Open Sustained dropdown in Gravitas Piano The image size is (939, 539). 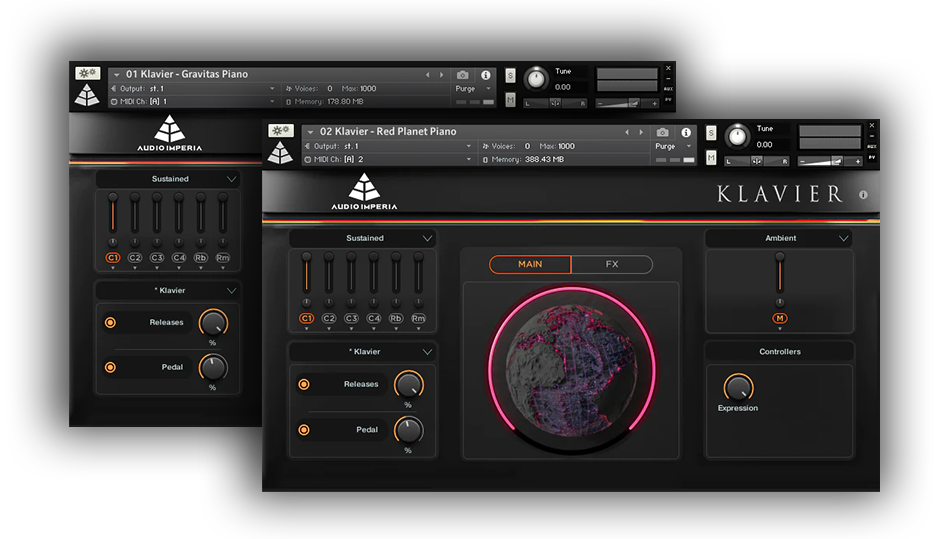(x=168, y=179)
